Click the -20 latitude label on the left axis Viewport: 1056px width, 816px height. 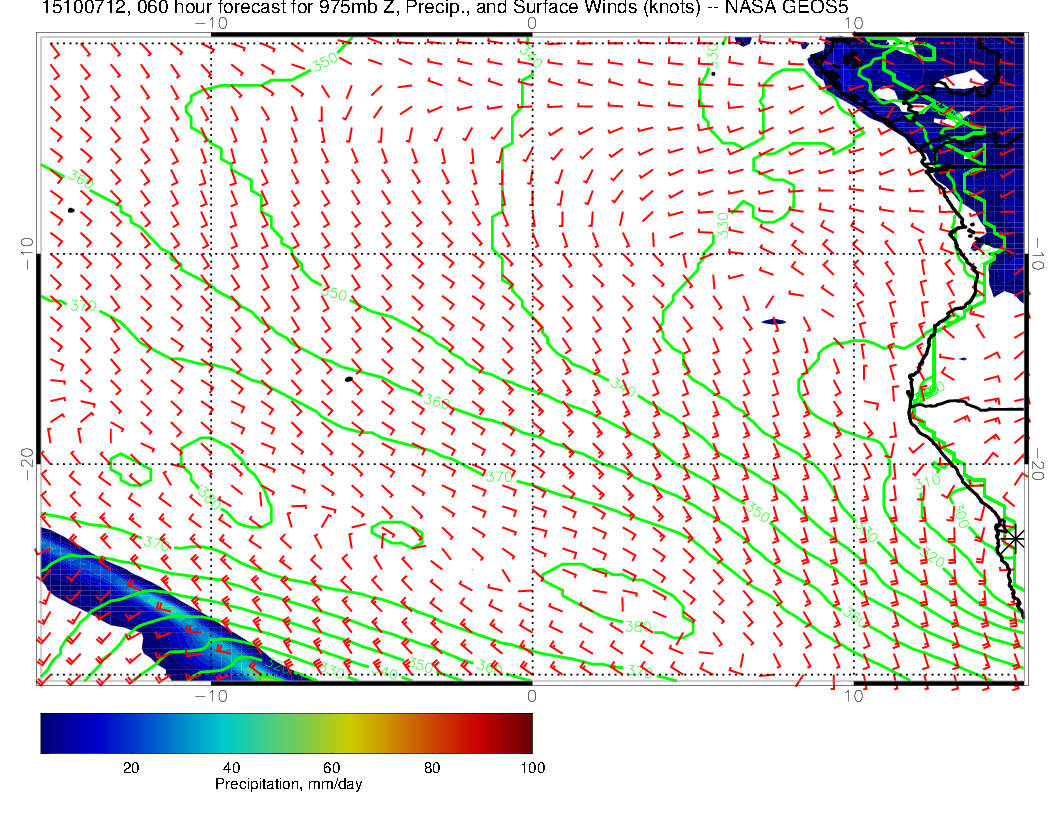click(x=27, y=463)
